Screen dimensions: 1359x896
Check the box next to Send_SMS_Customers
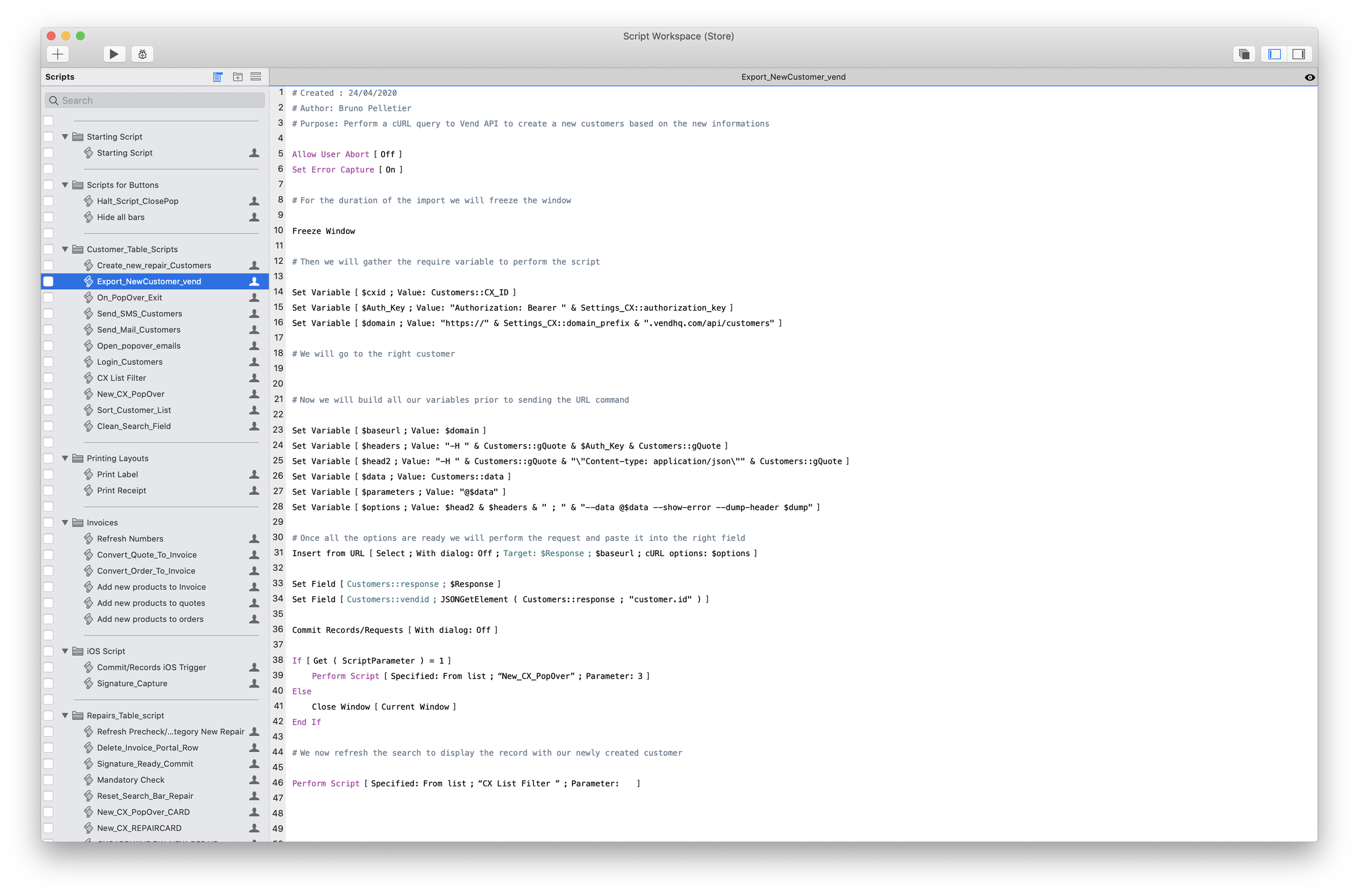48,314
